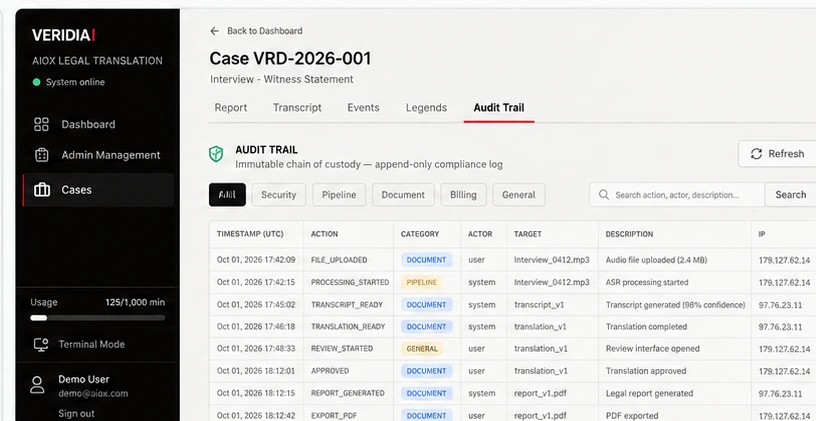This screenshot has width=816, height=421.
Task: Click description Audio file uploaded (2.4 MB)
Action: point(656,260)
